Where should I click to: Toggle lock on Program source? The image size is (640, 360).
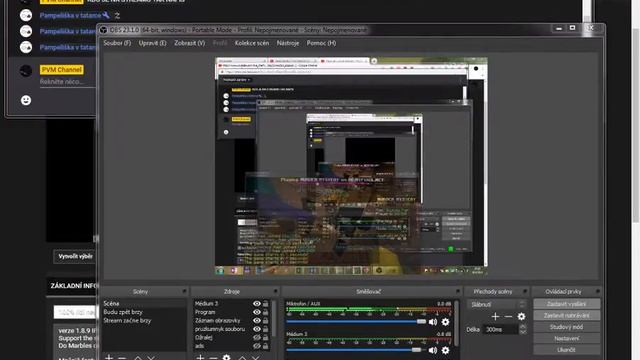point(266,312)
